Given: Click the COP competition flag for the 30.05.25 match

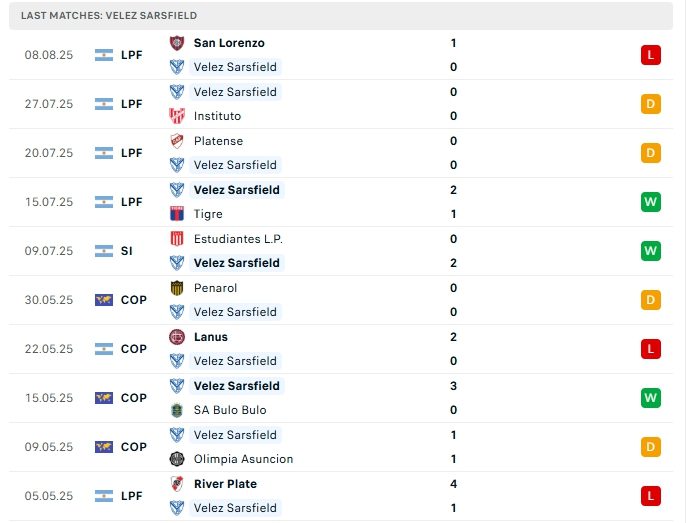Looking at the screenshot, I should (104, 300).
